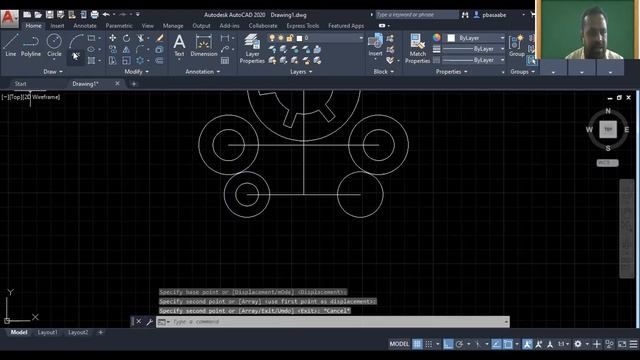
Task: Toggle object snap tracking in status bar
Action: click(496, 344)
